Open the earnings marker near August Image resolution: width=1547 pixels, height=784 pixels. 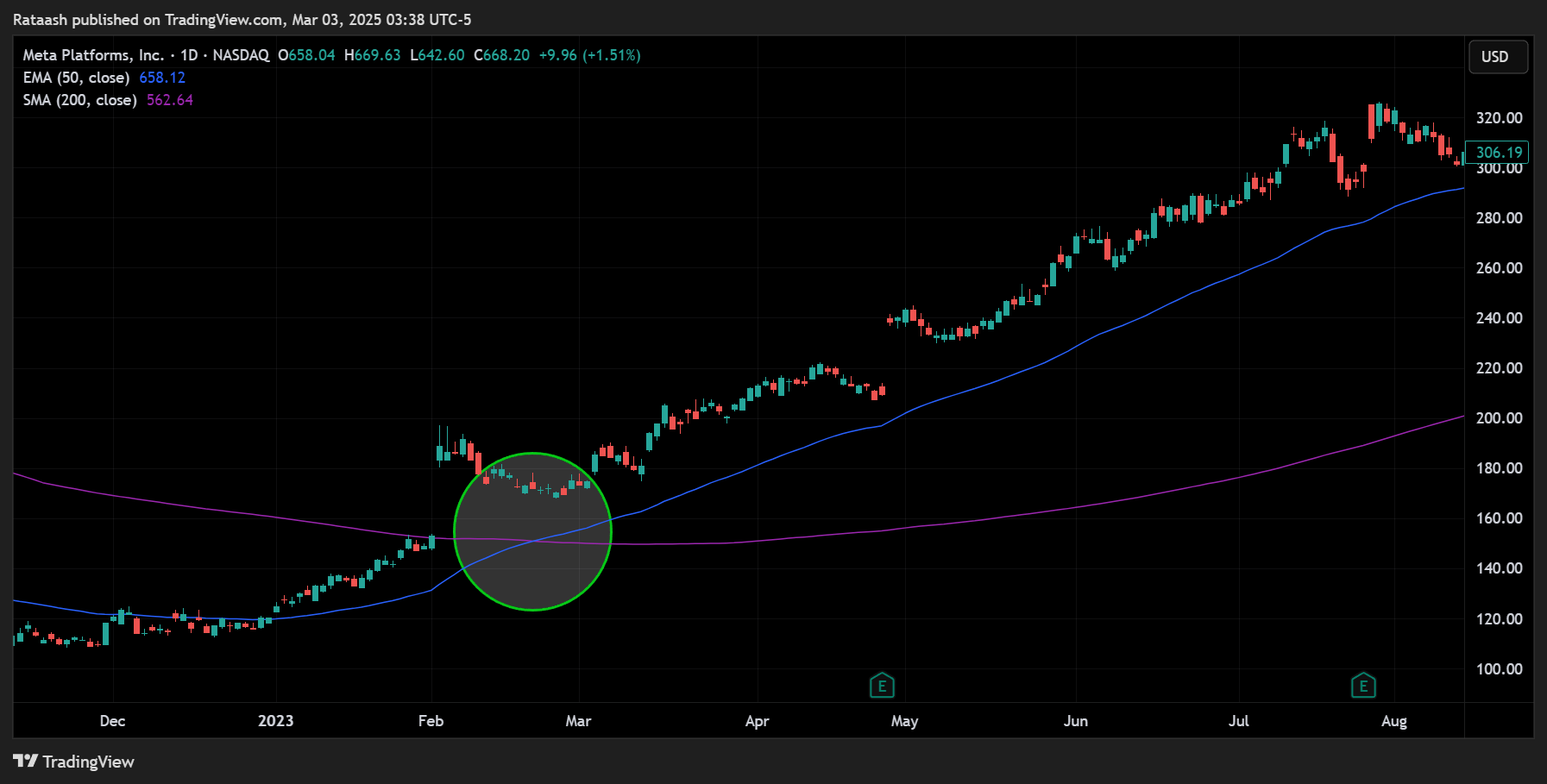point(1363,687)
